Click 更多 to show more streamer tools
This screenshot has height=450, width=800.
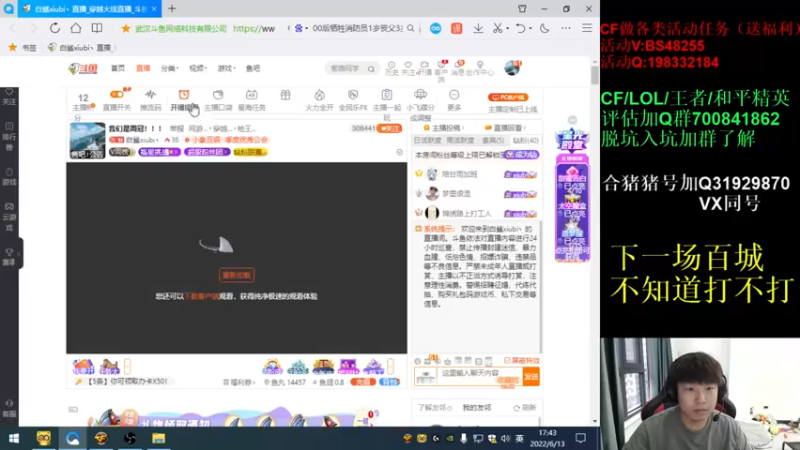point(454,100)
